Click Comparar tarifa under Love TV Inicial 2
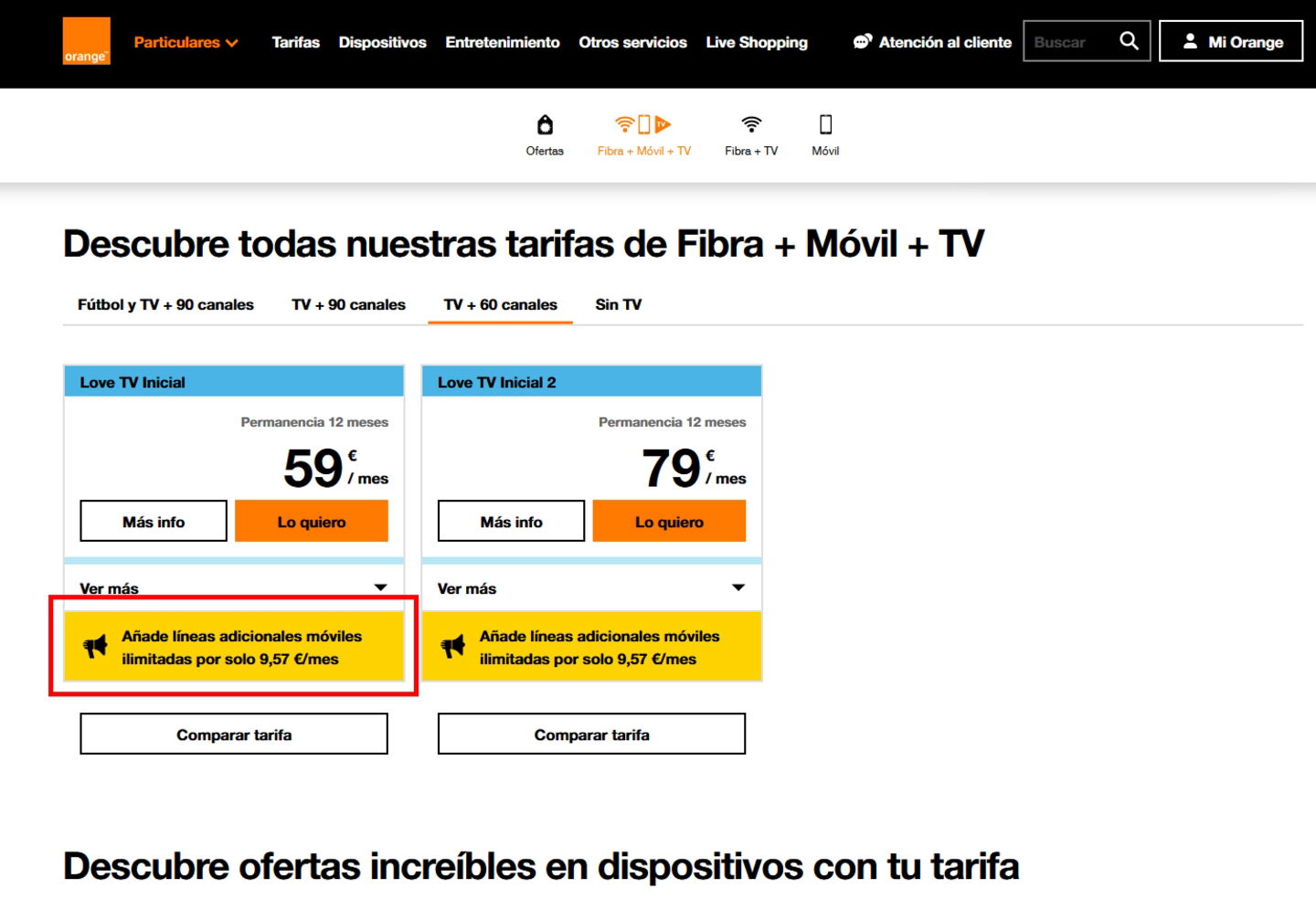 591,734
